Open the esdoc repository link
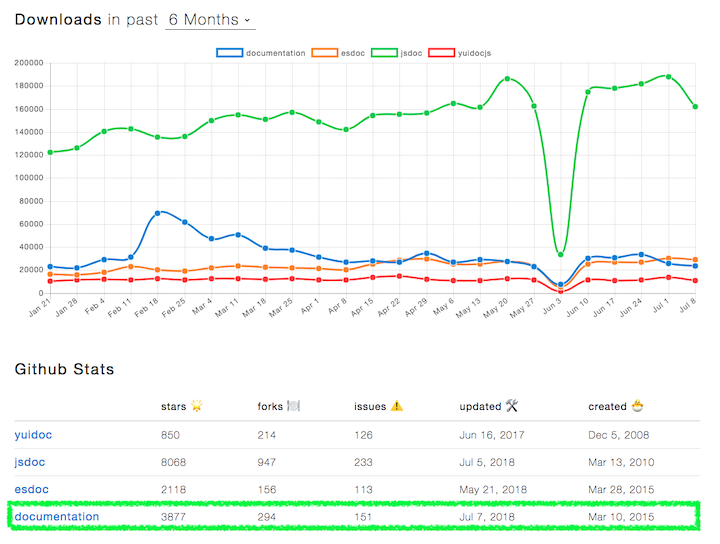The image size is (720, 544). (x=32, y=489)
